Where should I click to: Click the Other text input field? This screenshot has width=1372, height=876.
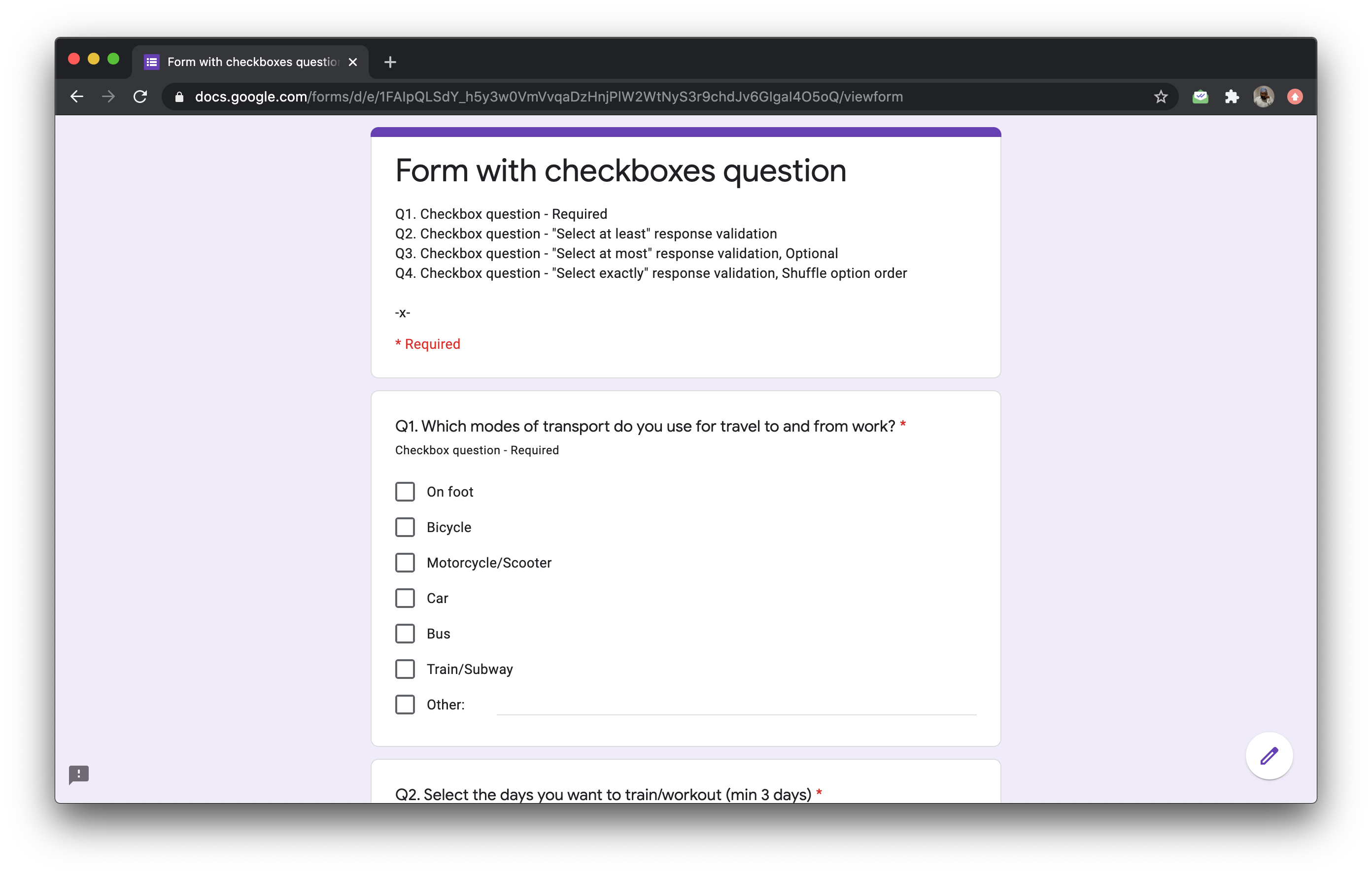pyautogui.click(x=736, y=705)
